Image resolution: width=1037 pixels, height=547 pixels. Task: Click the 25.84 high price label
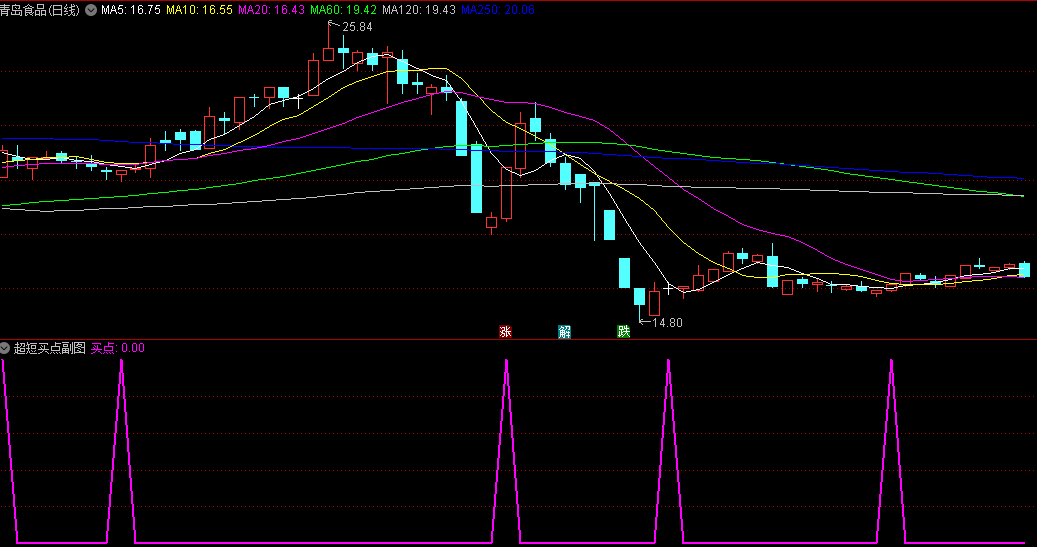click(357, 27)
